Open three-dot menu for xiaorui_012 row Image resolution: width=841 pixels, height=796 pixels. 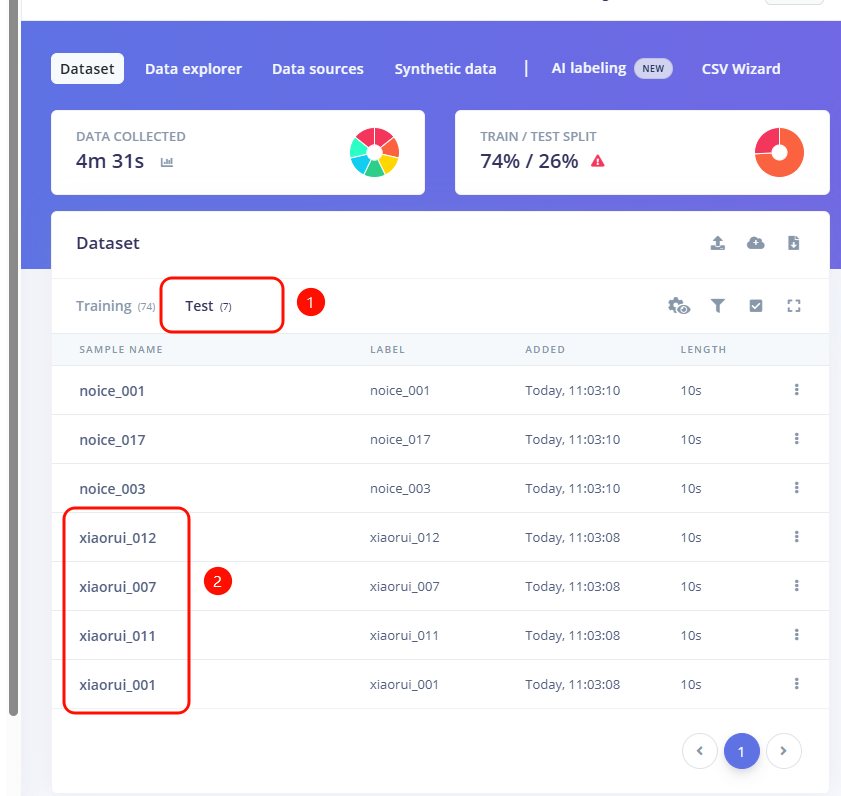pos(796,537)
